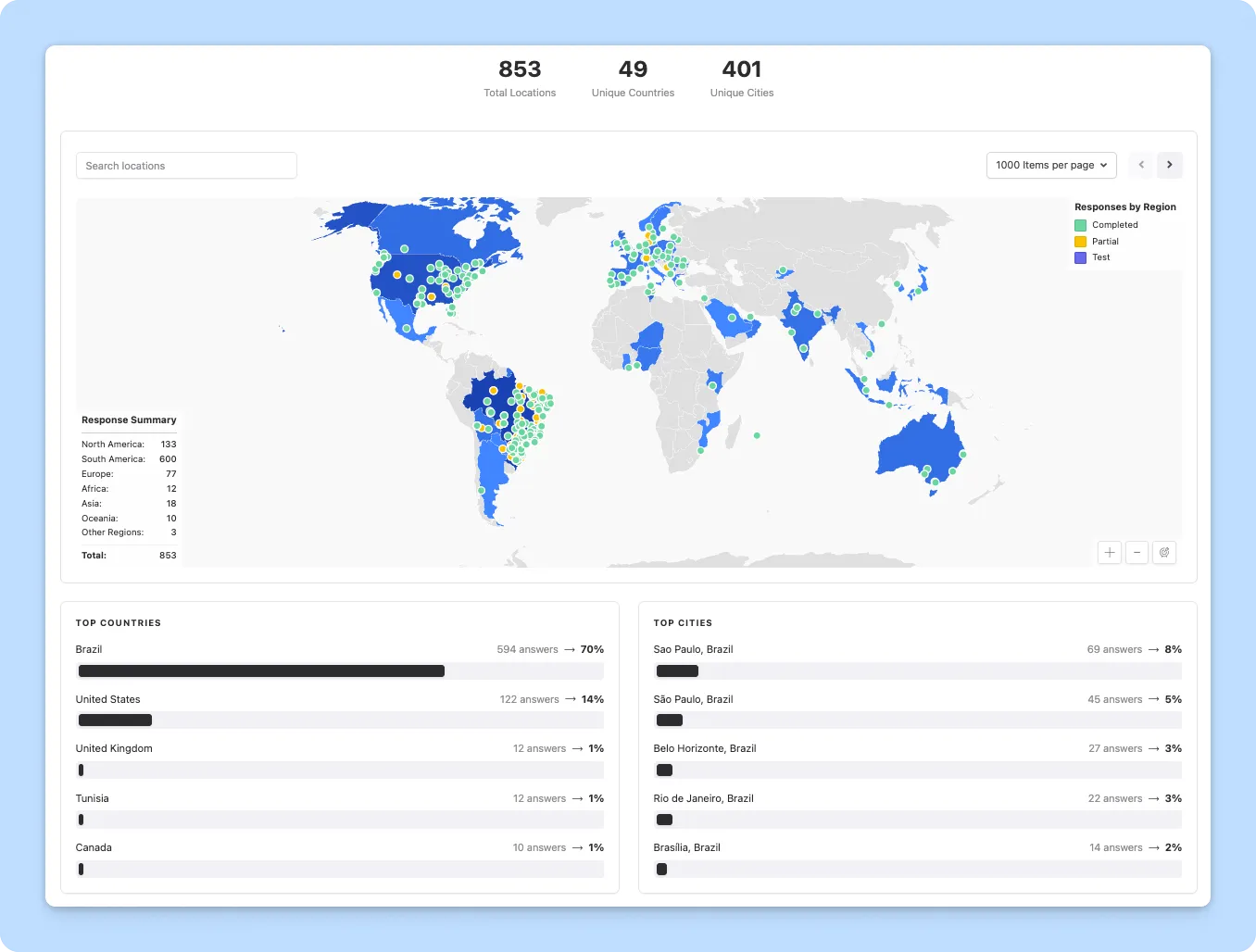Viewport: 1256px width, 952px height.
Task: Click the recenter map target icon
Action: pos(1164,552)
